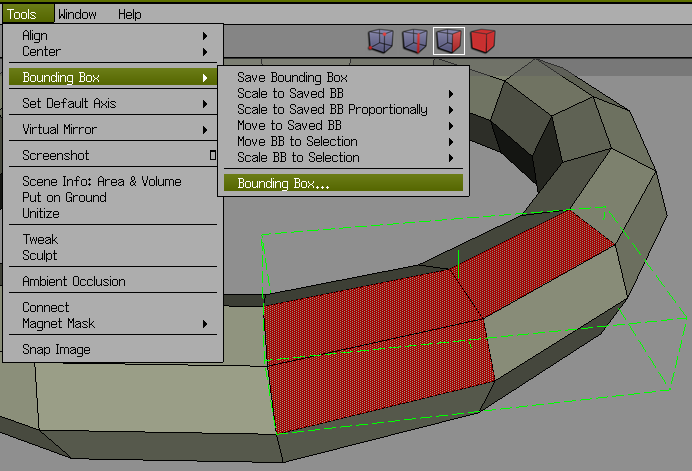Choose Magnet Mask menu item
Viewport: 692px width, 471px height.
[x=113, y=324]
